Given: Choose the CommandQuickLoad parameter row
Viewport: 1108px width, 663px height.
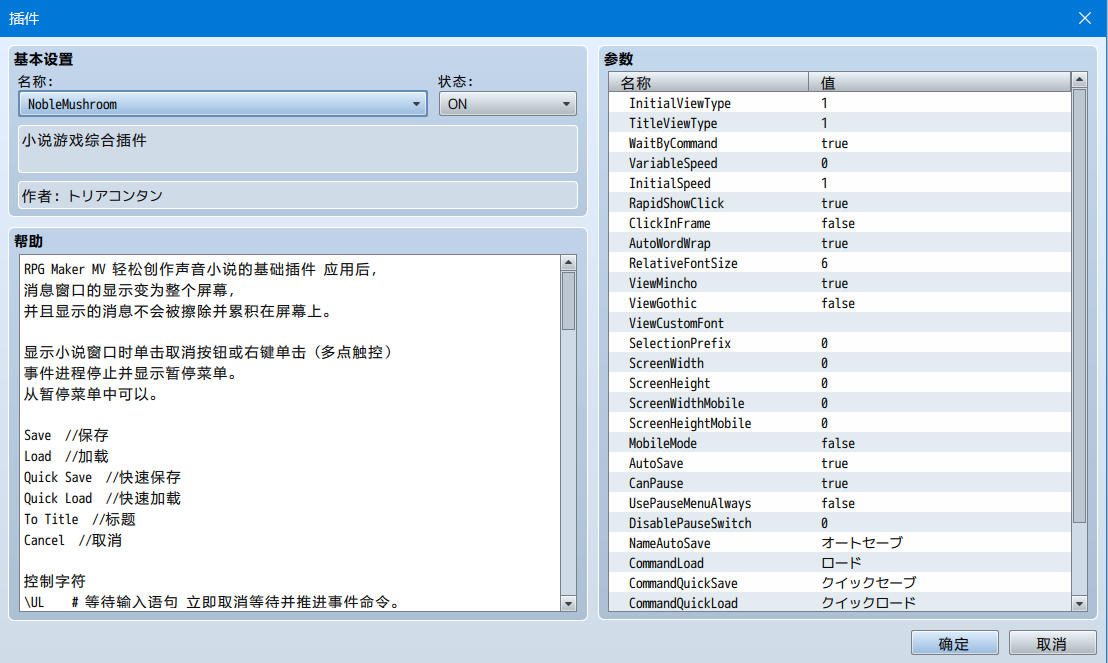Looking at the screenshot, I should coord(839,603).
